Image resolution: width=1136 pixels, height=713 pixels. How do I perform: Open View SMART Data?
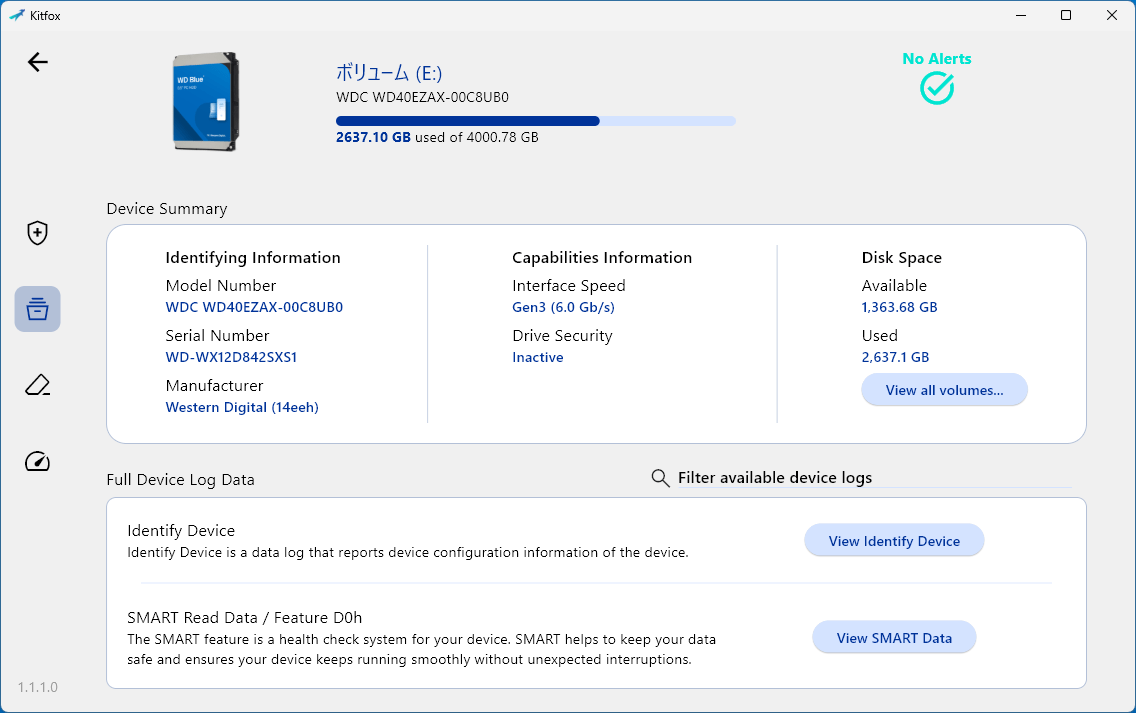pyautogui.click(x=894, y=638)
